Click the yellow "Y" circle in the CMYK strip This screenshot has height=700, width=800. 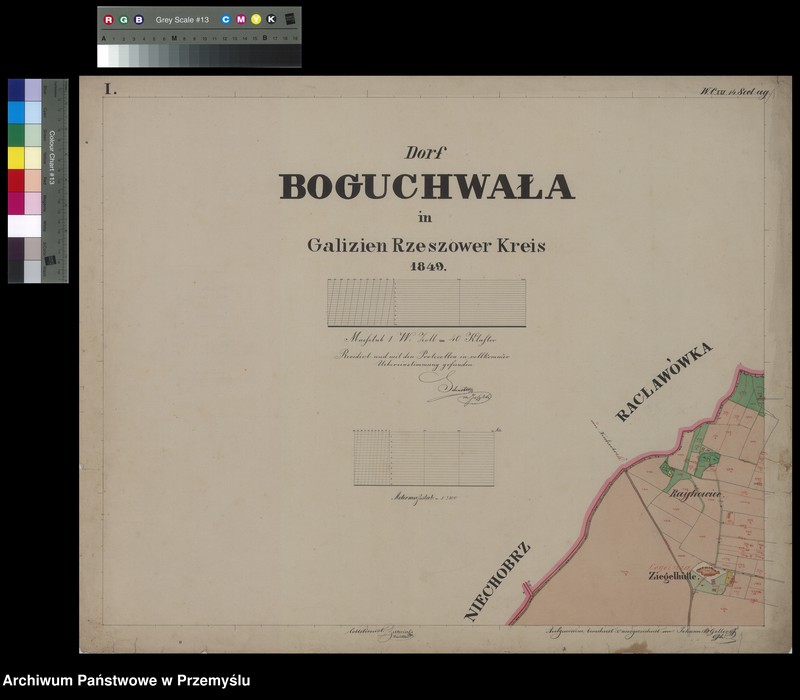(257, 17)
